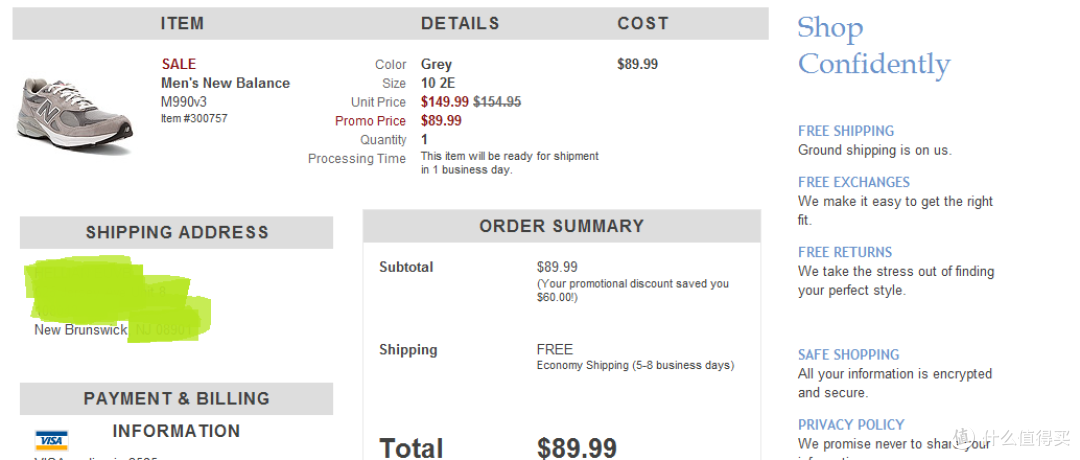Click the Total $89.99 amount

click(577, 448)
